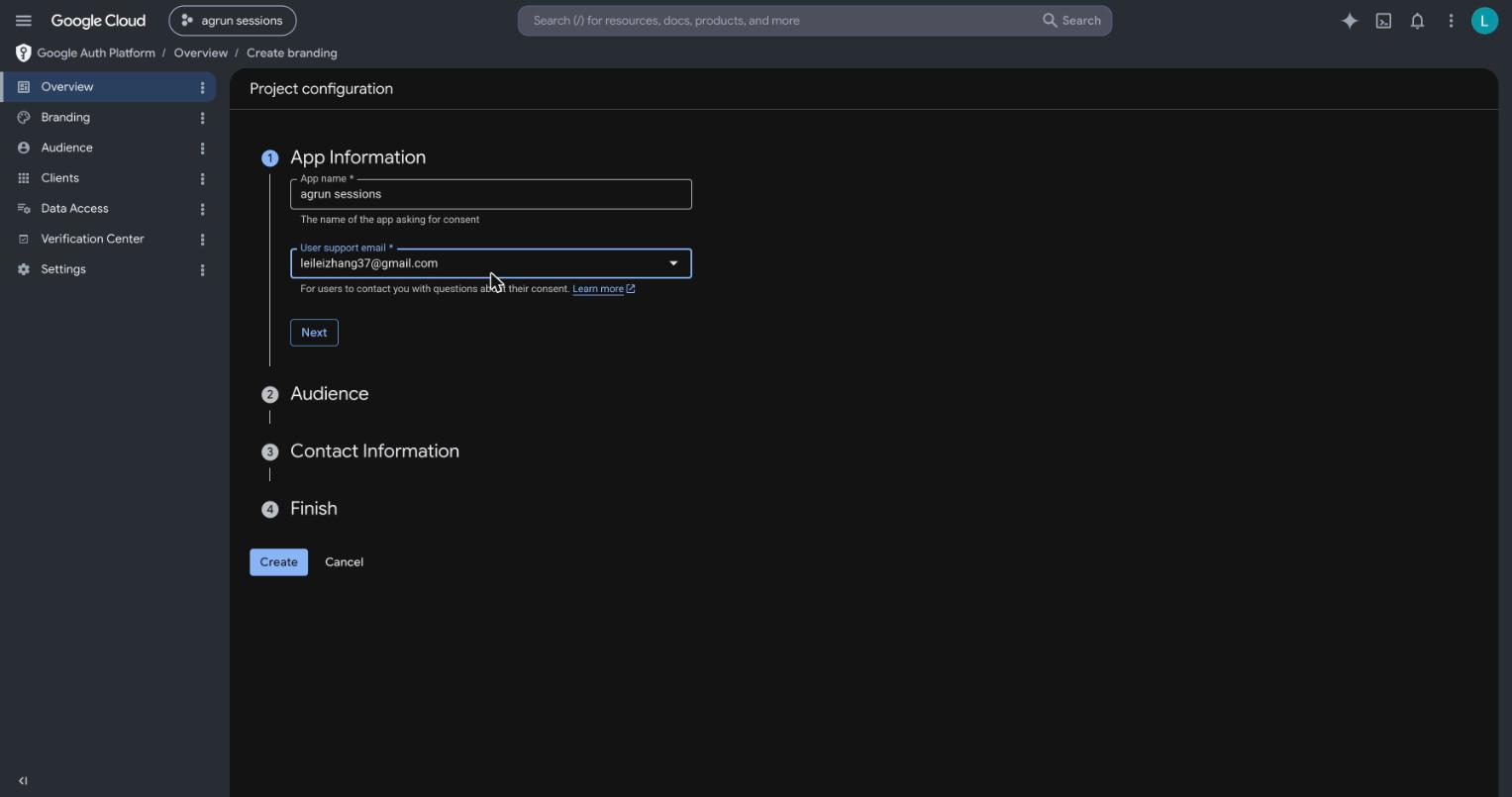The width and height of the screenshot is (1512, 797).
Task: Open Verification Center three-dot menu
Action: [x=202, y=240]
